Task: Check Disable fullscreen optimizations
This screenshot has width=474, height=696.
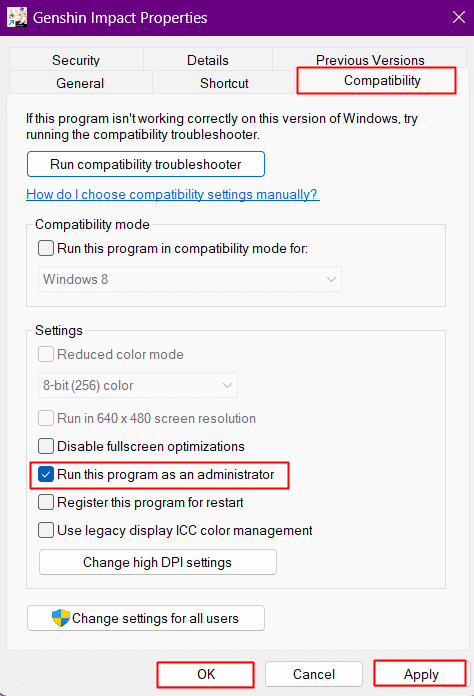Action: tap(46, 446)
